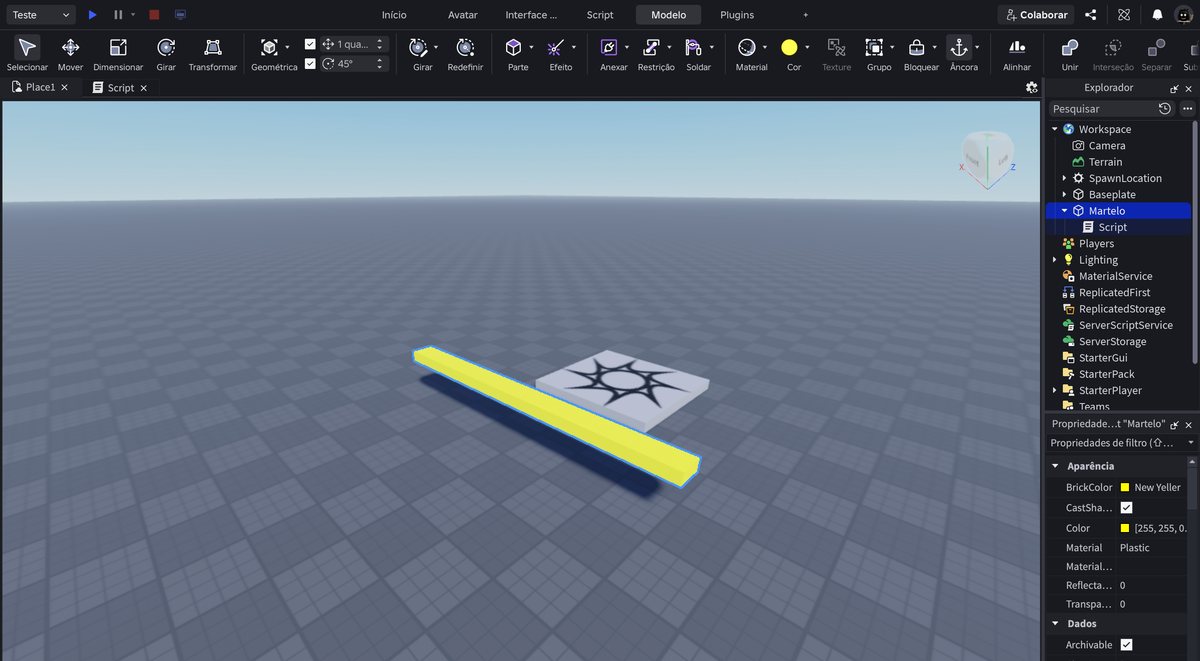Click the Colaborar button

tap(1036, 15)
